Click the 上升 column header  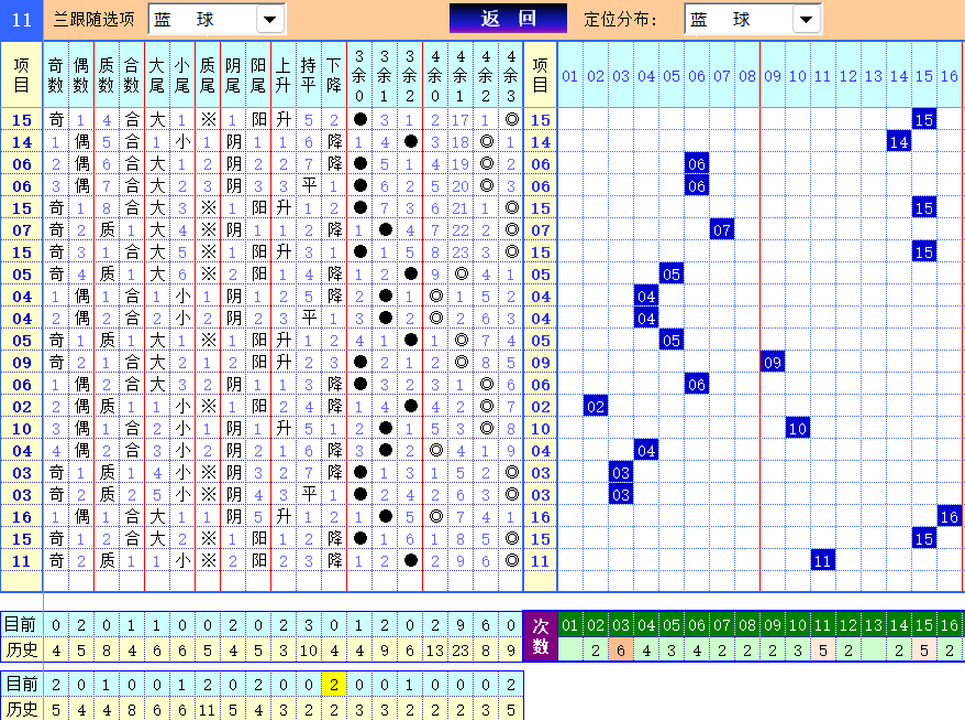[x=283, y=74]
